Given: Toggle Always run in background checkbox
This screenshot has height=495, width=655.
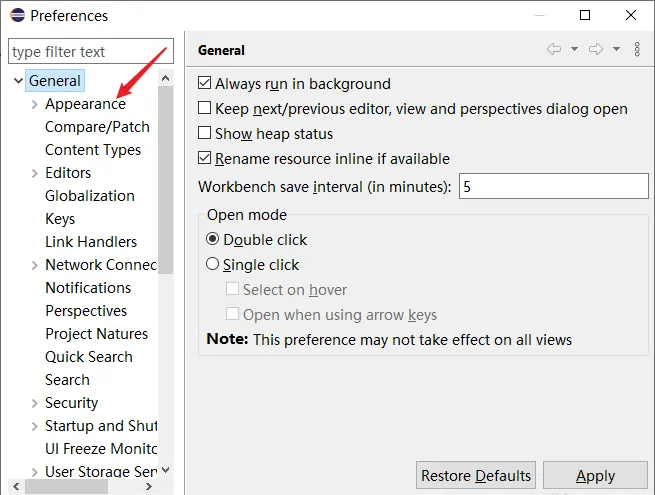Looking at the screenshot, I should (205, 84).
